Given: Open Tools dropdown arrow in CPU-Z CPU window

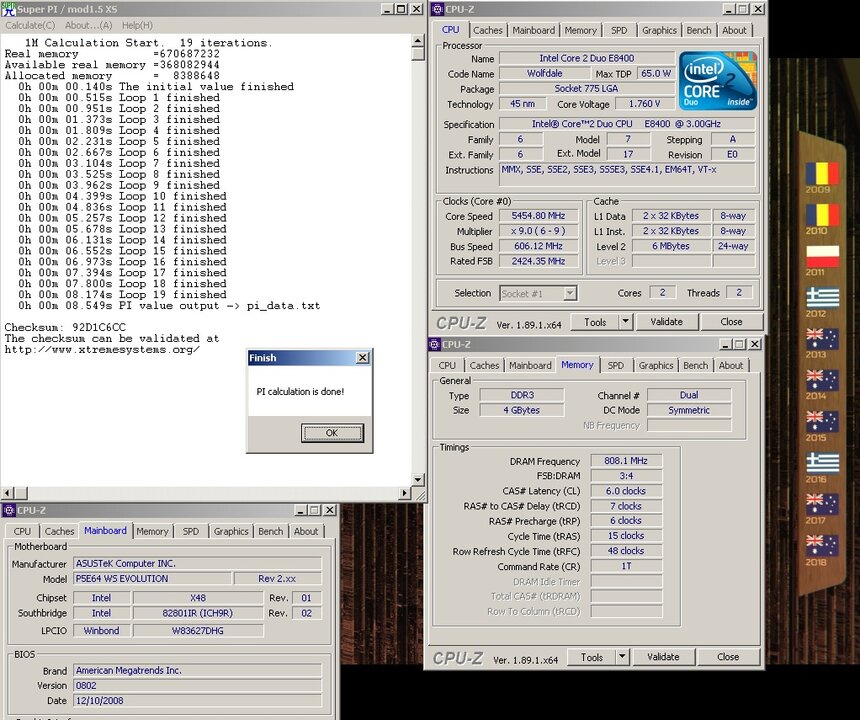Looking at the screenshot, I should [625, 321].
